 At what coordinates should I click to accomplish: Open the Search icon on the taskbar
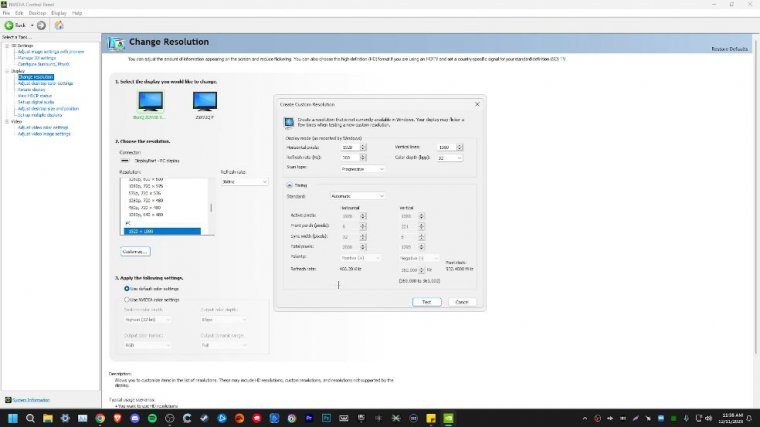(x=31, y=417)
